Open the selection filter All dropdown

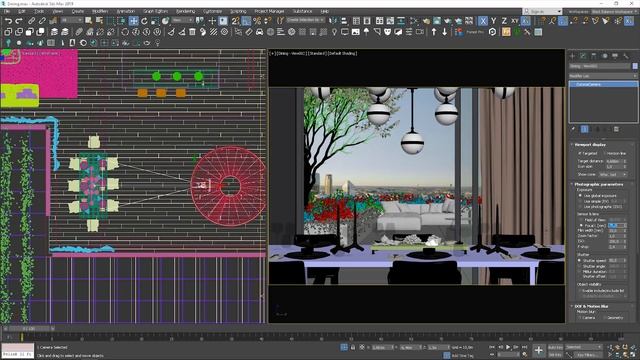(71, 20)
